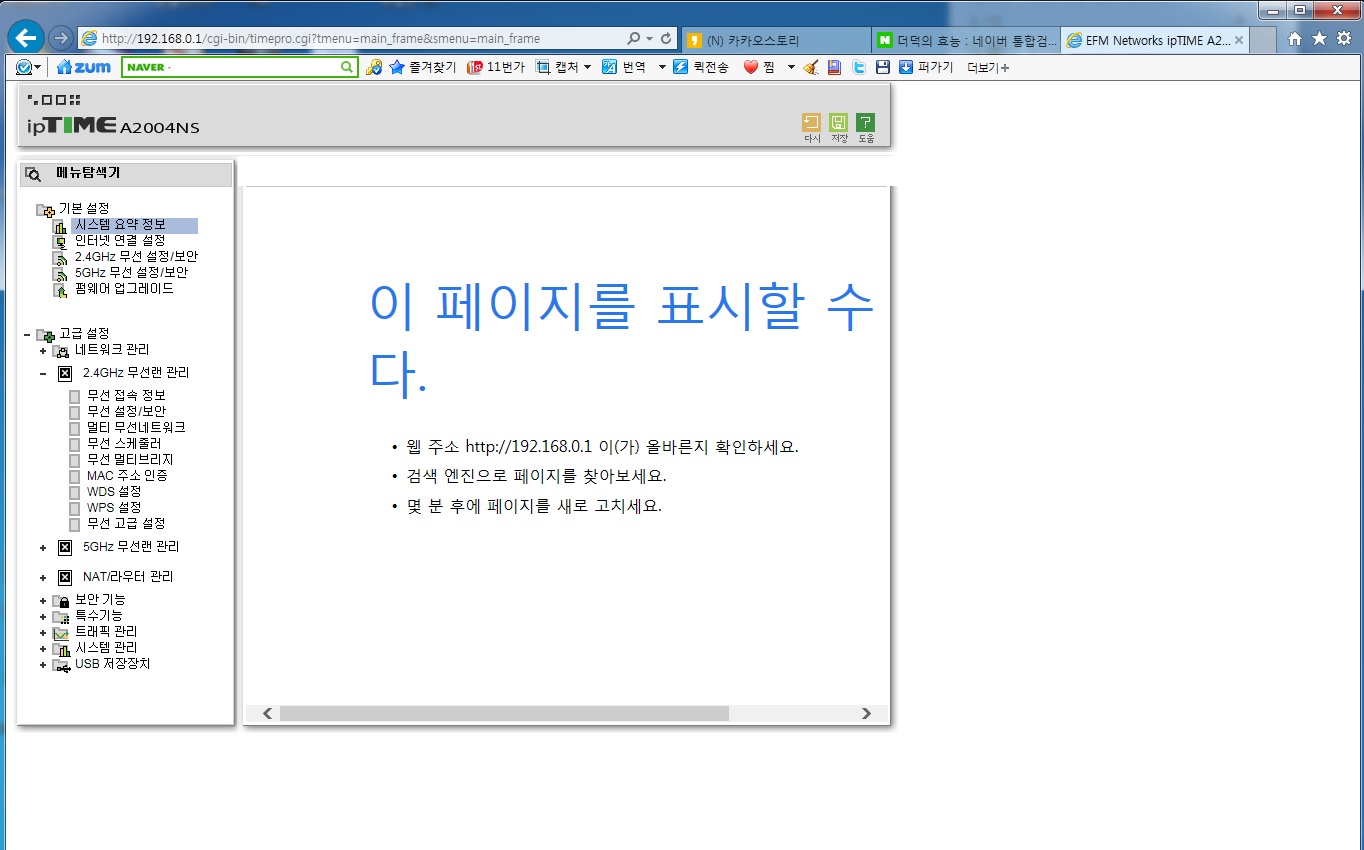Expand the NAT/라우터 관리 node
Image resolution: width=1364 pixels, height=850 pixels.
tap(43, 578)
